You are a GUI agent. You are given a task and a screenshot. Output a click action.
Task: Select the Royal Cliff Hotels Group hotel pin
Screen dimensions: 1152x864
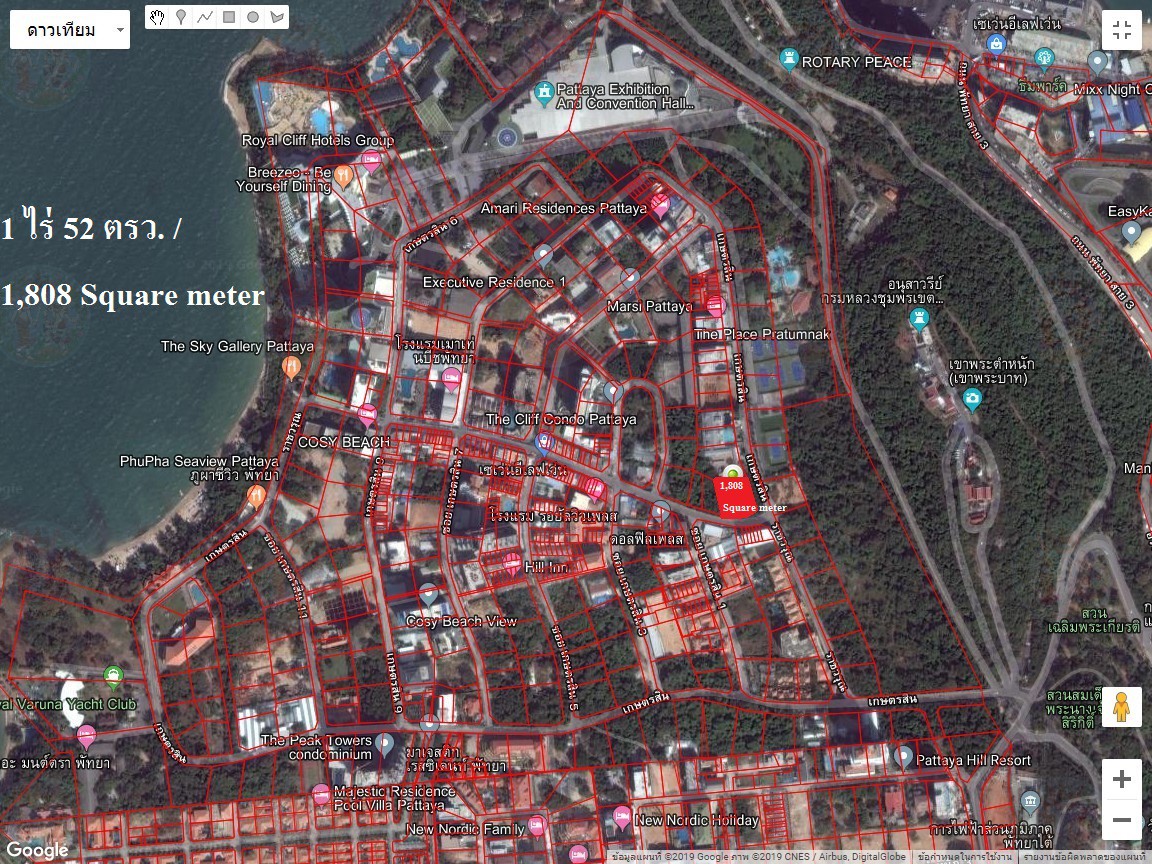point(371,160)
